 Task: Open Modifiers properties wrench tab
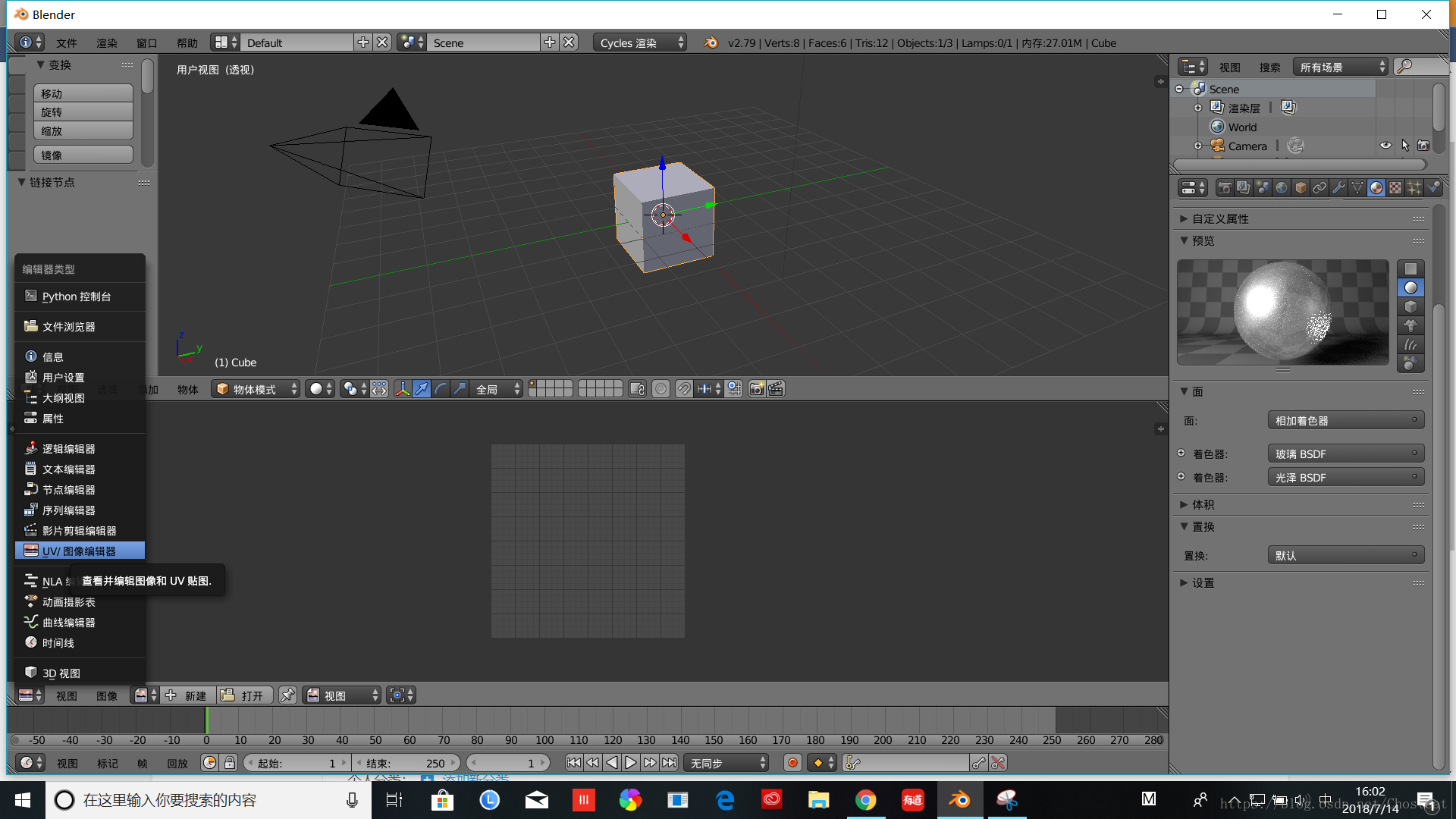pyautogui.click(x=1338, y=187)
